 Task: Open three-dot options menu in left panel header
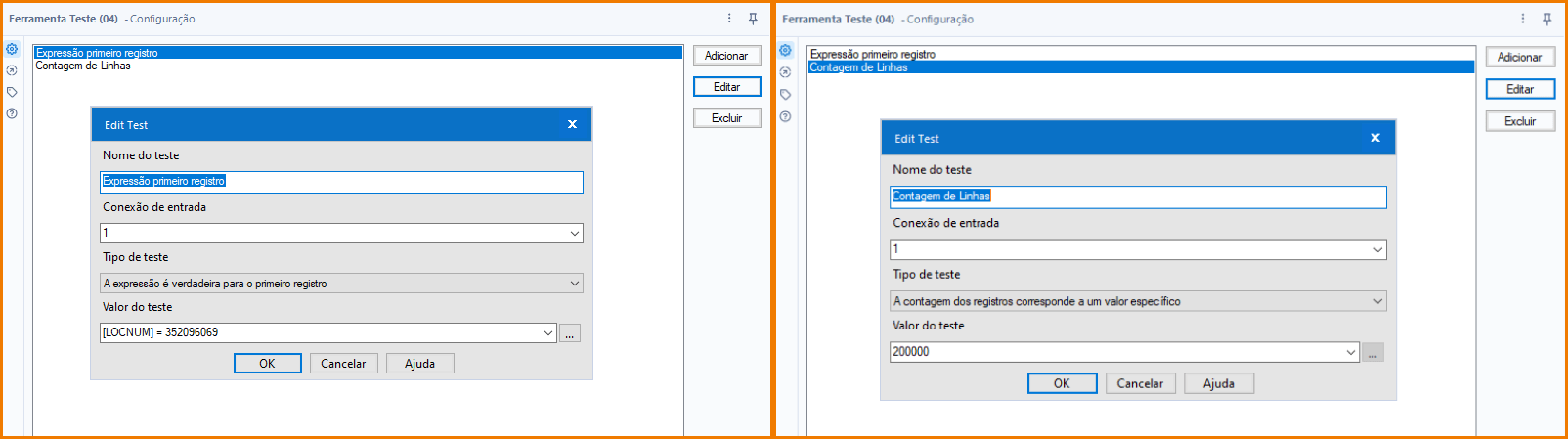point(729,19)
